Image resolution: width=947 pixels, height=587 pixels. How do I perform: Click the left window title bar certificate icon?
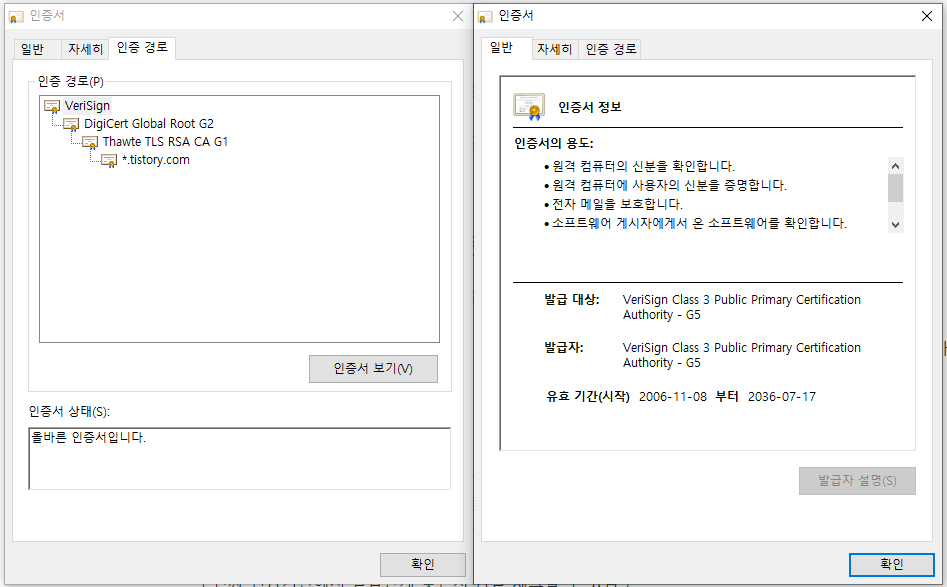[x=16, y=16]
